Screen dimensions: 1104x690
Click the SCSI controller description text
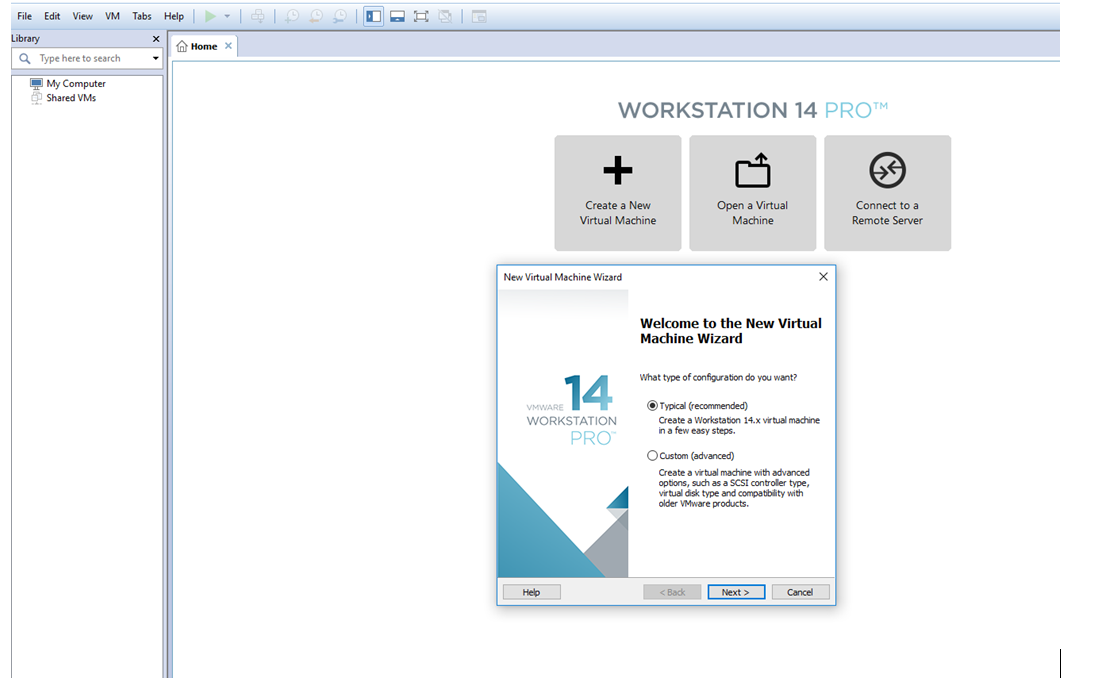[734, 488]
